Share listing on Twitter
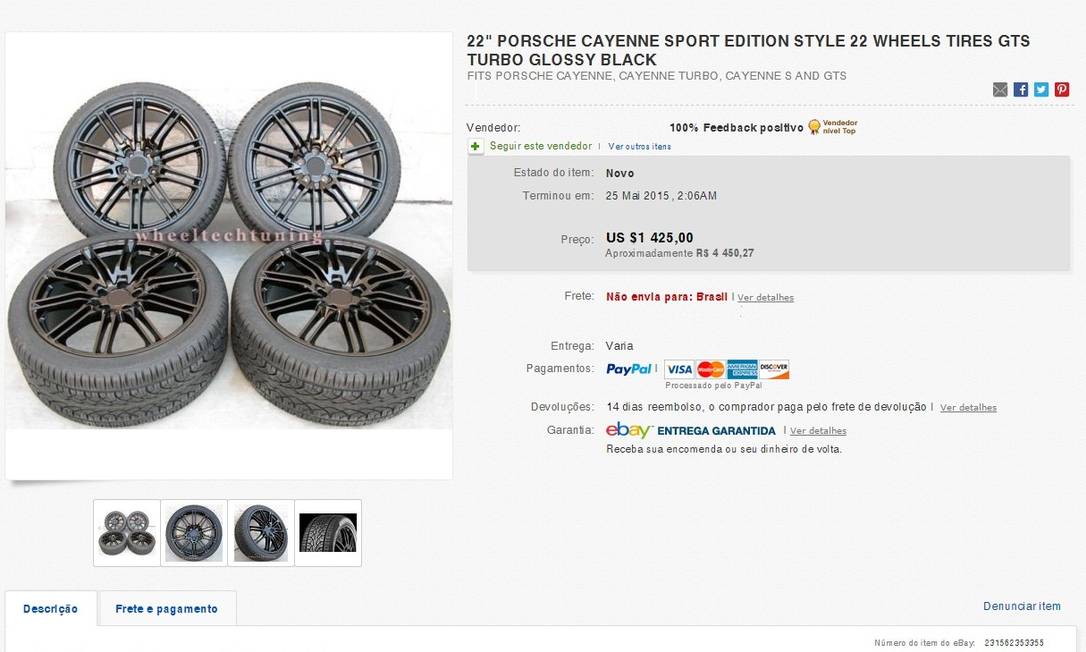The image size is (1086, 652). (1041, 90)
